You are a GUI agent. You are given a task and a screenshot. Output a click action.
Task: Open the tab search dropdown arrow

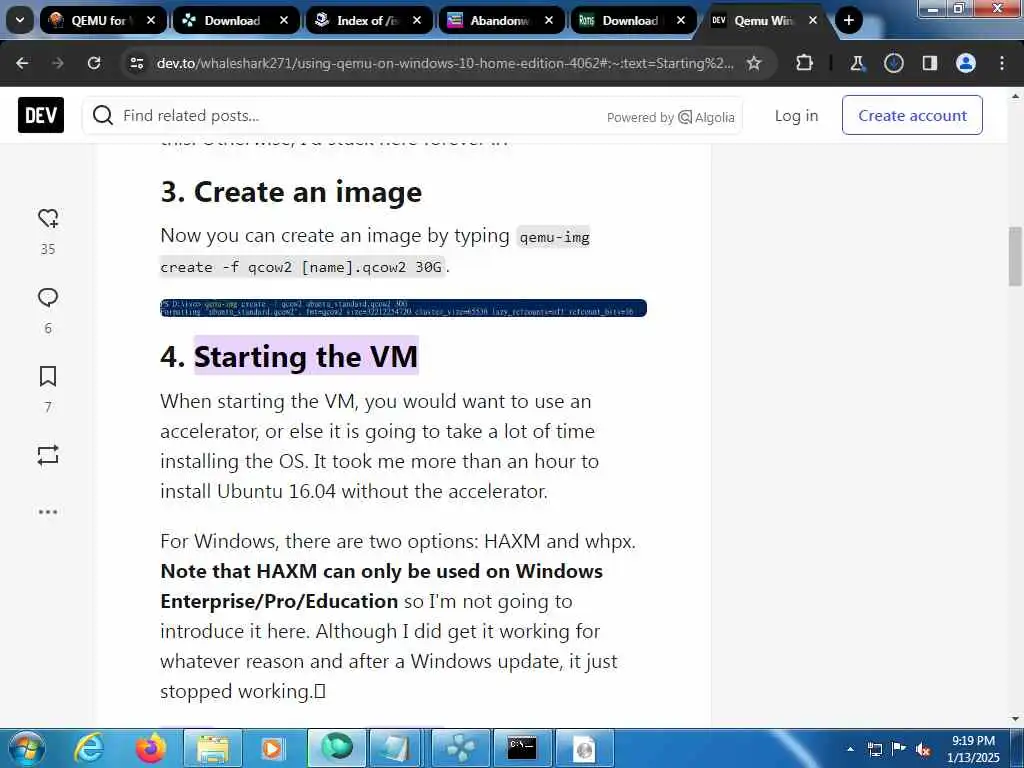20,20
